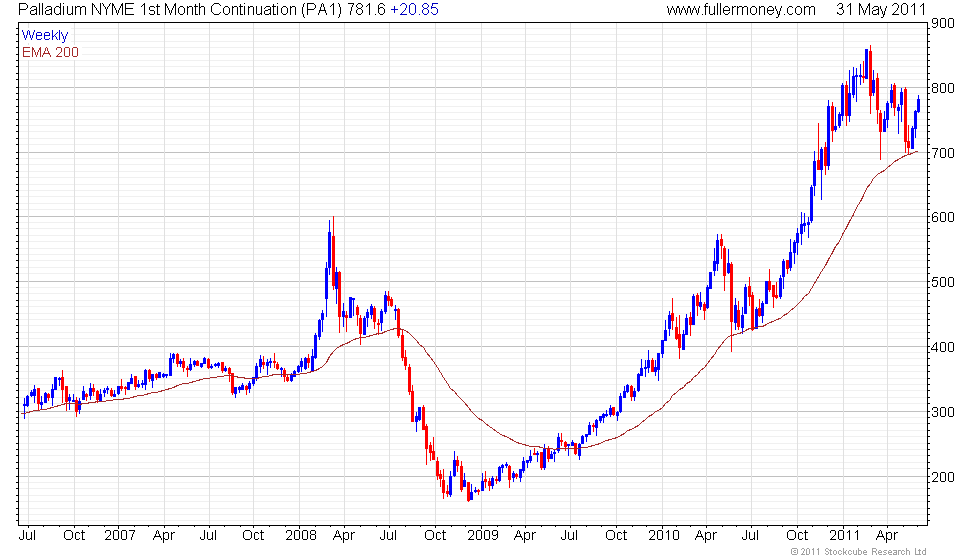Select the 600 price axis label
This screenshot has height=560, width=980.
942,218
